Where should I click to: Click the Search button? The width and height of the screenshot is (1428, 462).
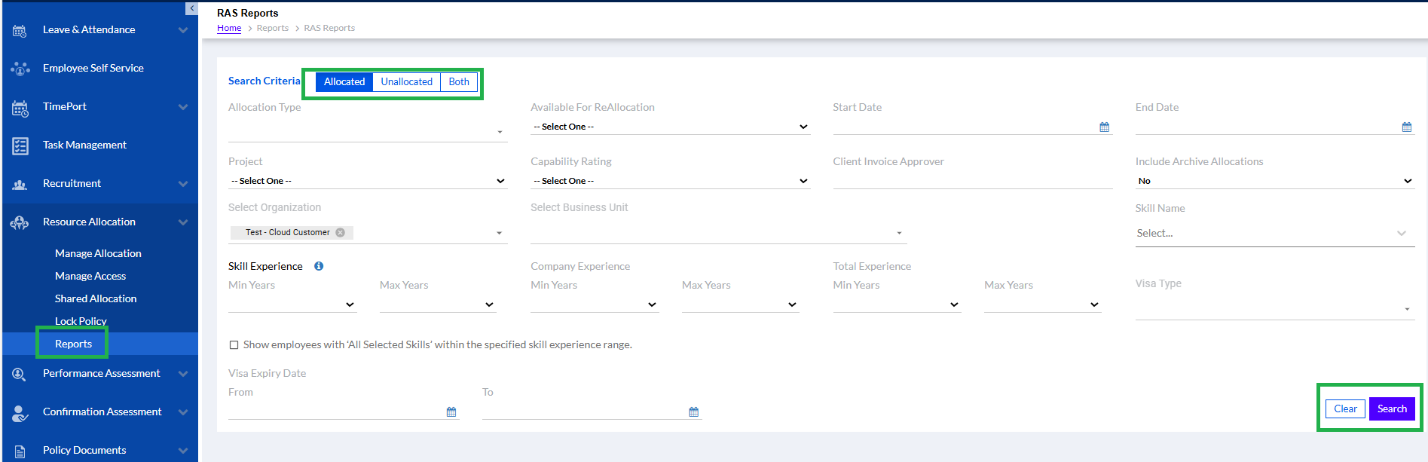(1392, 408)
